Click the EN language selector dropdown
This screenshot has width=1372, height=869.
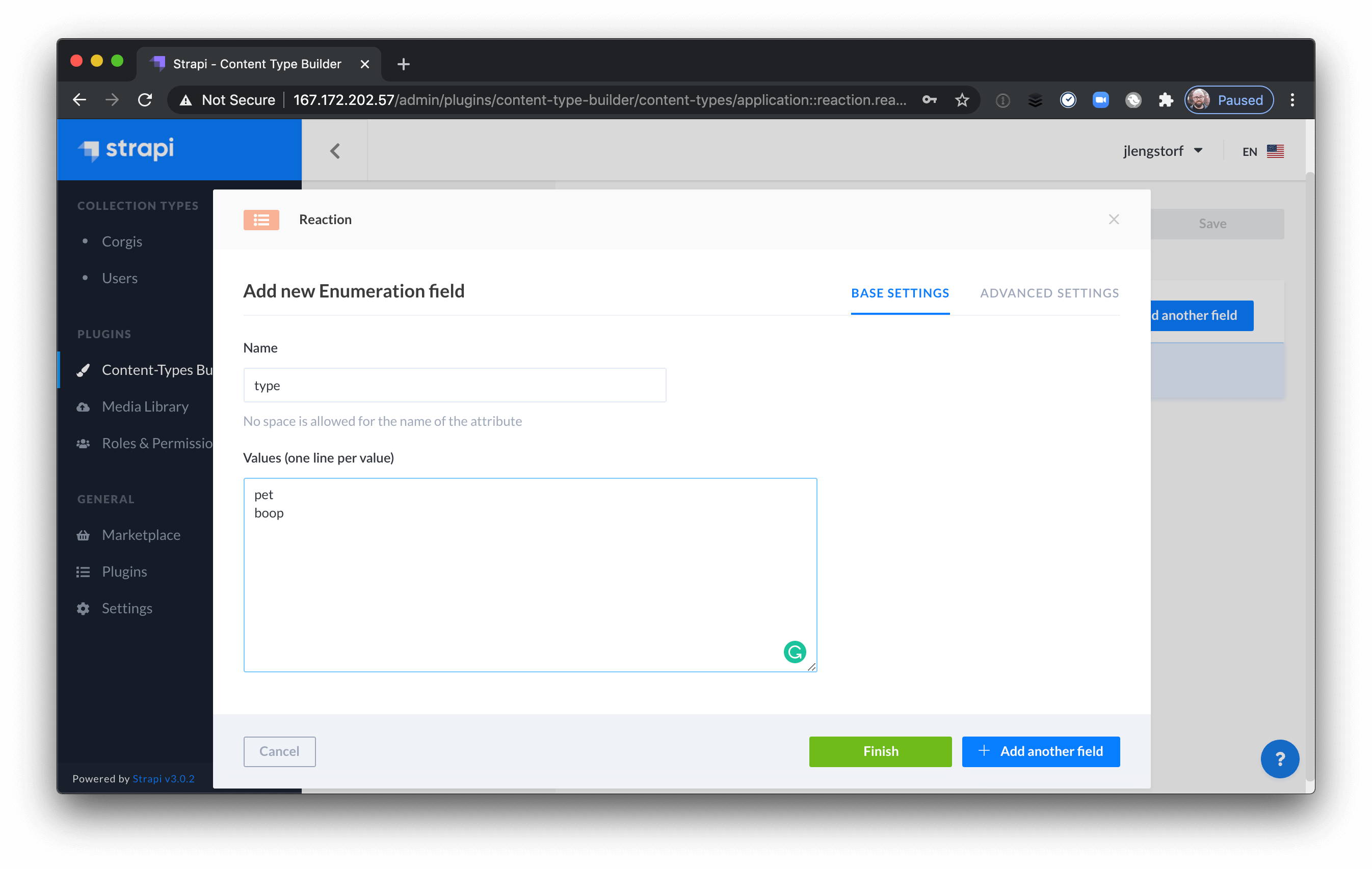[1261, 150]
